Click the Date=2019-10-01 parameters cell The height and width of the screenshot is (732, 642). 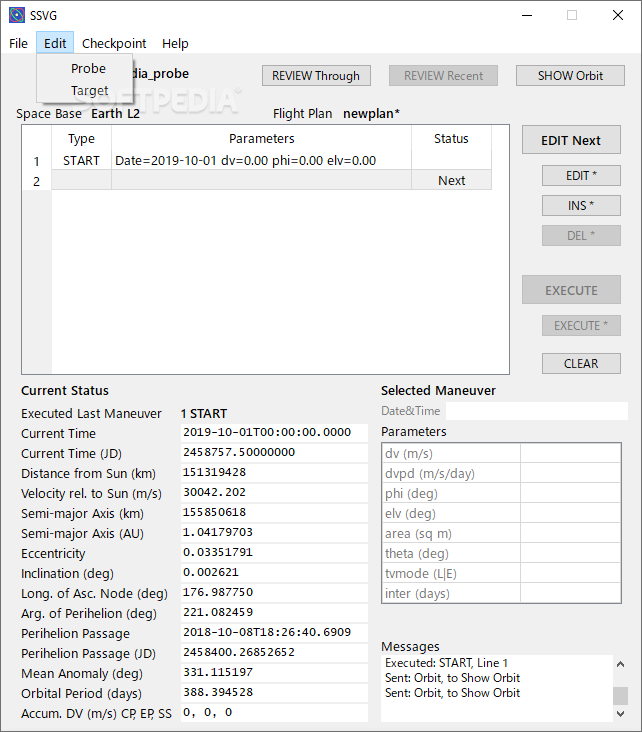261,161
